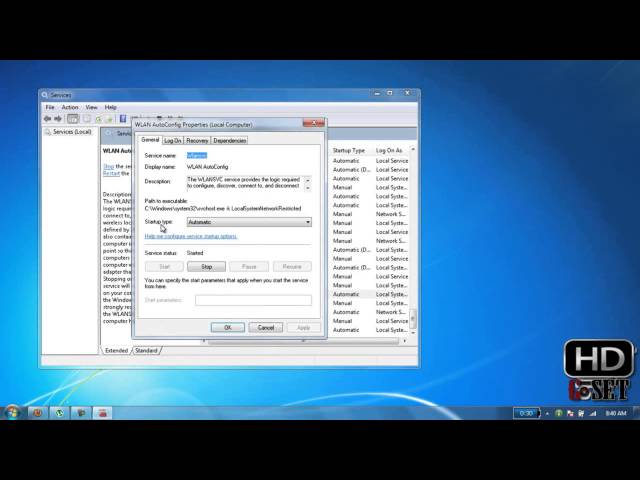The image size is (640, 480).
Task: Click the greyed Pause button in dialog
Action: (249, 267)
